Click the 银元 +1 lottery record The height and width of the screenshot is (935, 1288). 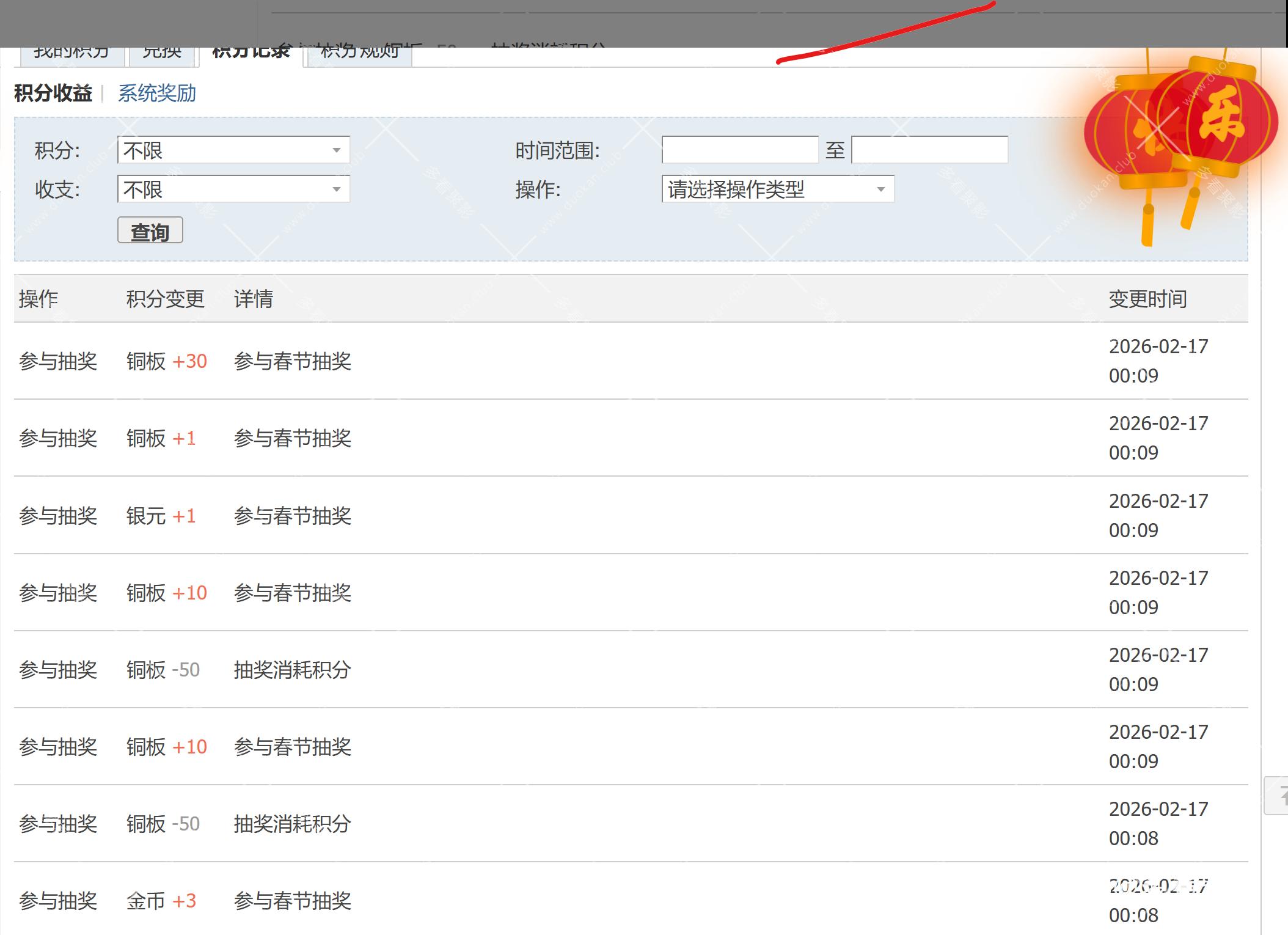160,516
